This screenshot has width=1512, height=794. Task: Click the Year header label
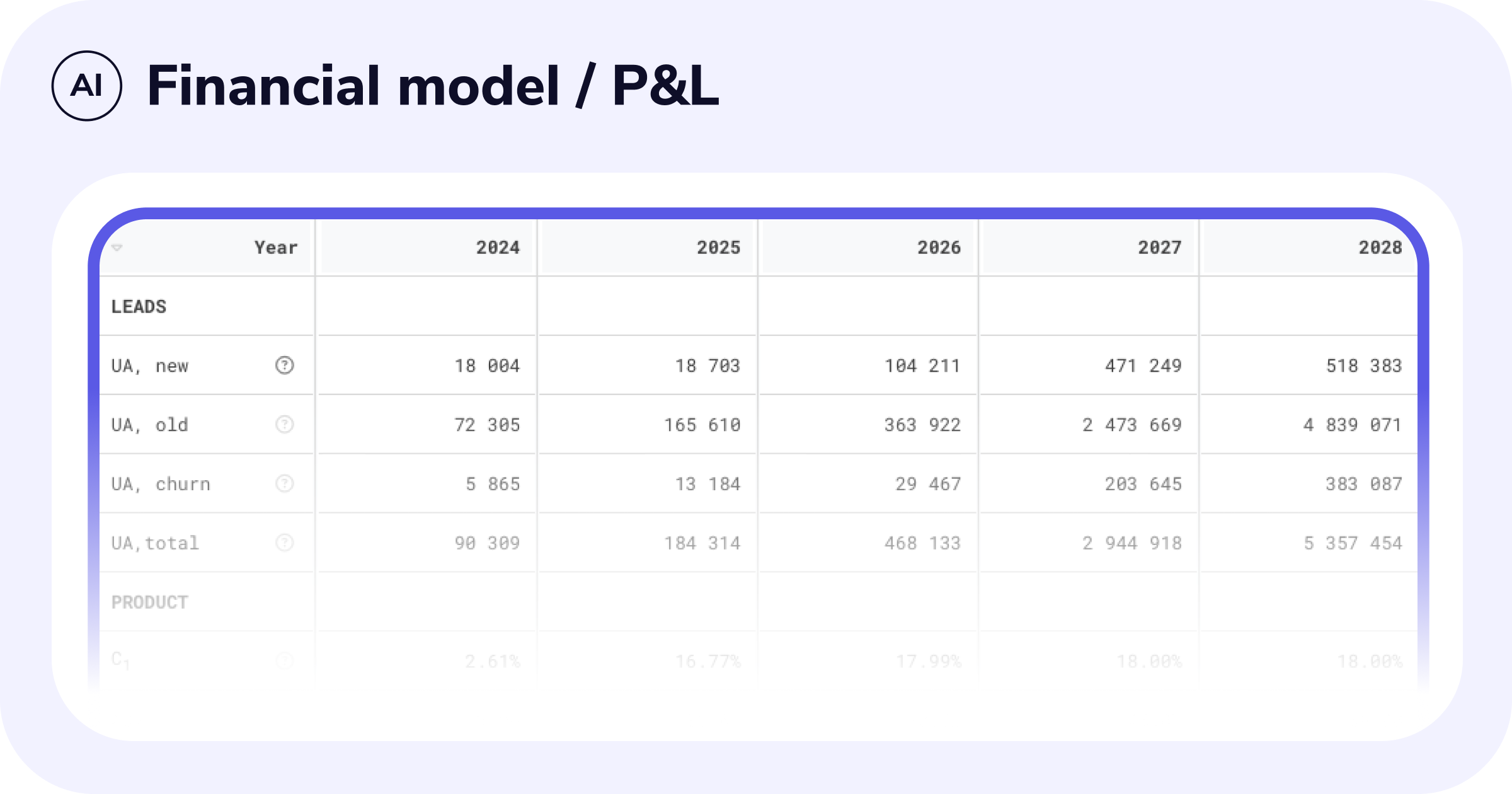pos(276,248)
